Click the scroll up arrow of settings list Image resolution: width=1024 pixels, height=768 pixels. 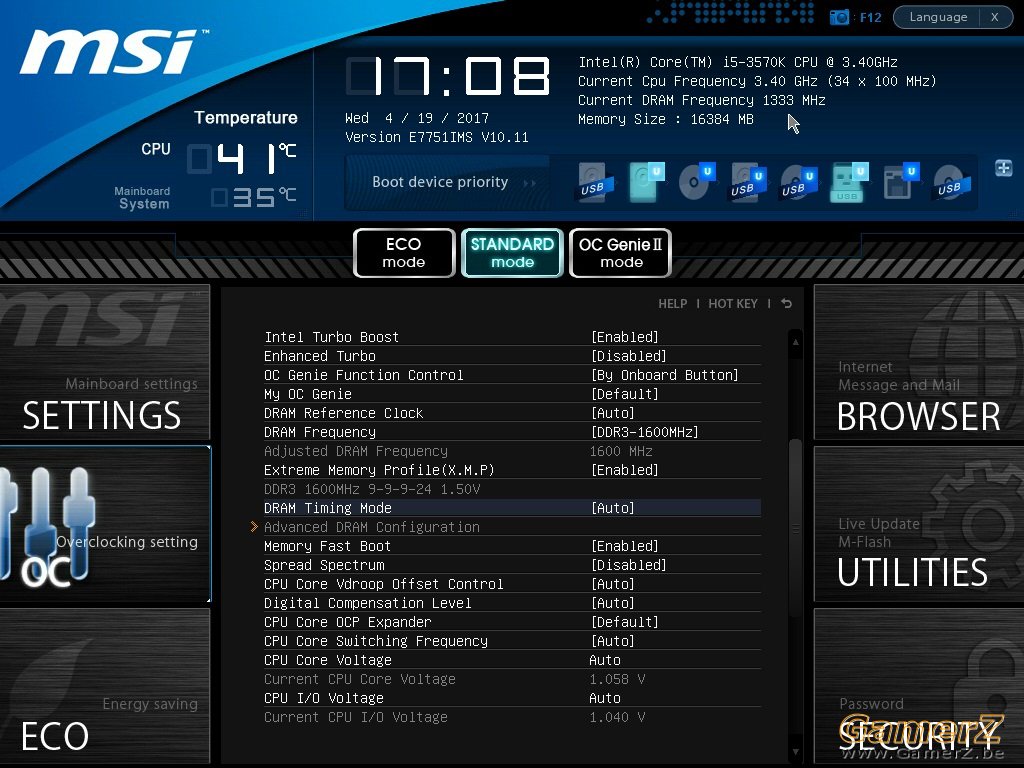(x=795, y=342)
